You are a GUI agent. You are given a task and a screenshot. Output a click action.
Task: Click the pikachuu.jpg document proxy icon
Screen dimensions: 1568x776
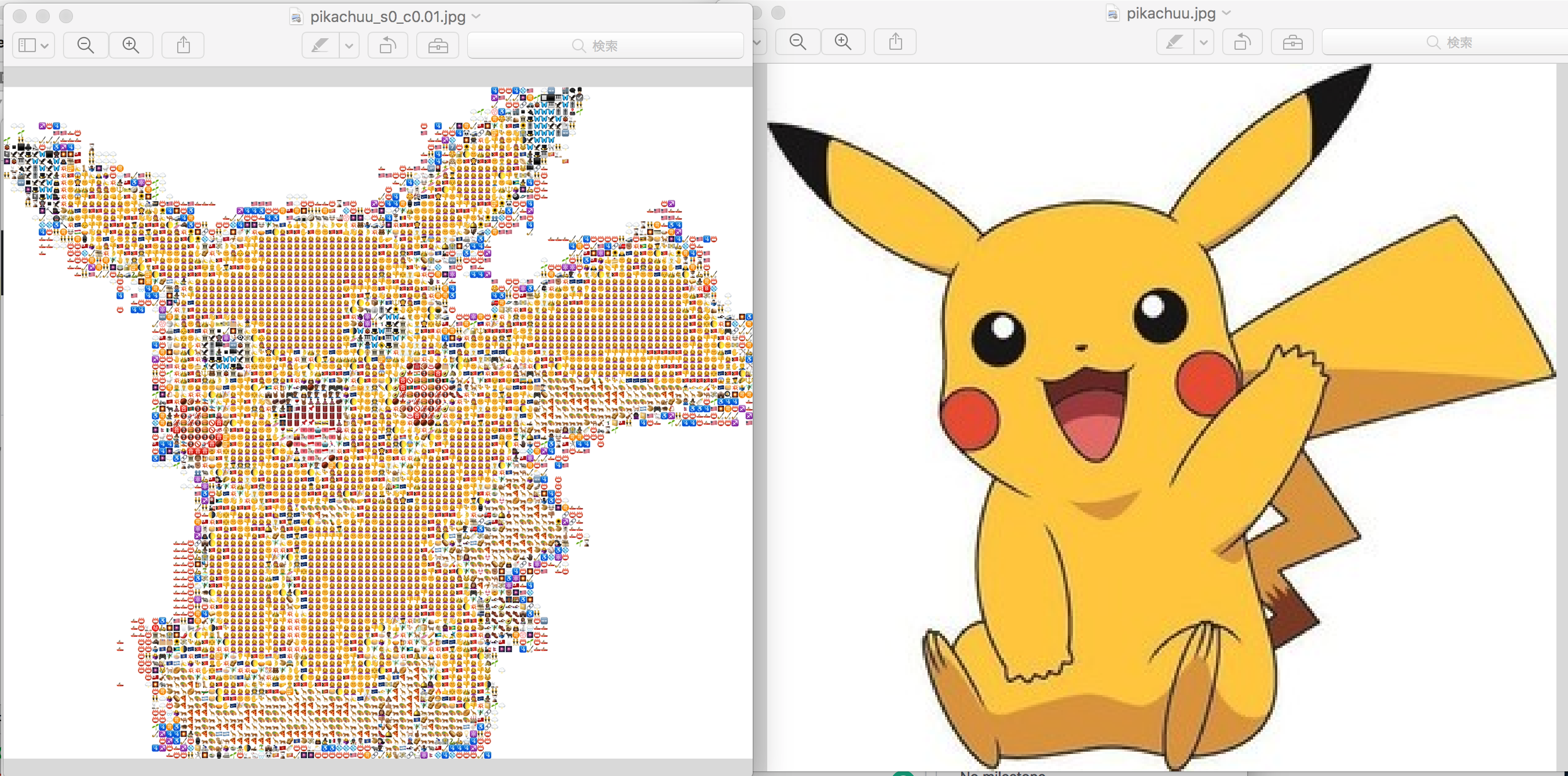pos(1113,13)
